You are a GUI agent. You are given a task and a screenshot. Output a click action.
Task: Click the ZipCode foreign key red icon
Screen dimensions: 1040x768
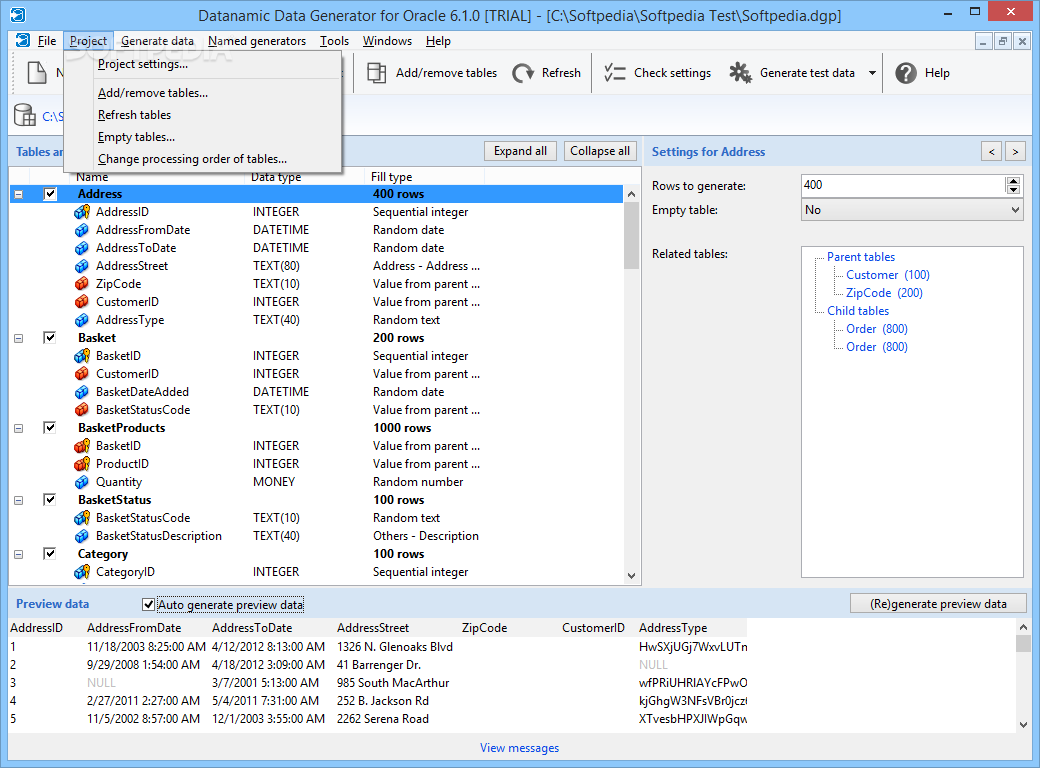point(82,284)
